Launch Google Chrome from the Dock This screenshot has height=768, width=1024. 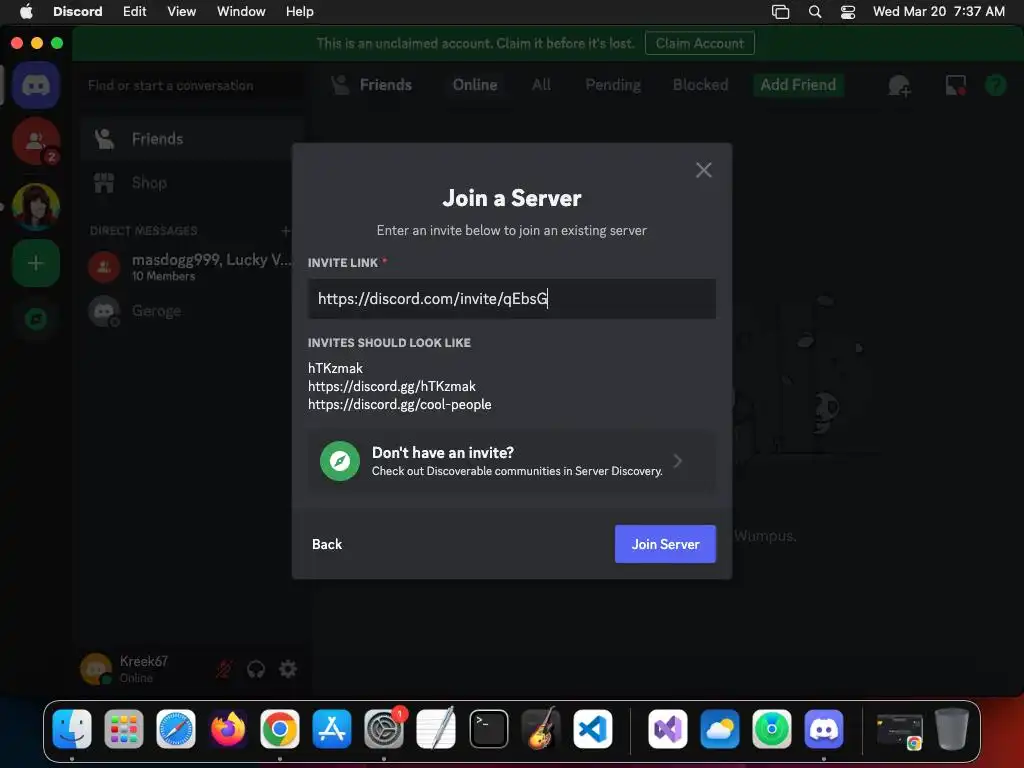coord(280,729)
